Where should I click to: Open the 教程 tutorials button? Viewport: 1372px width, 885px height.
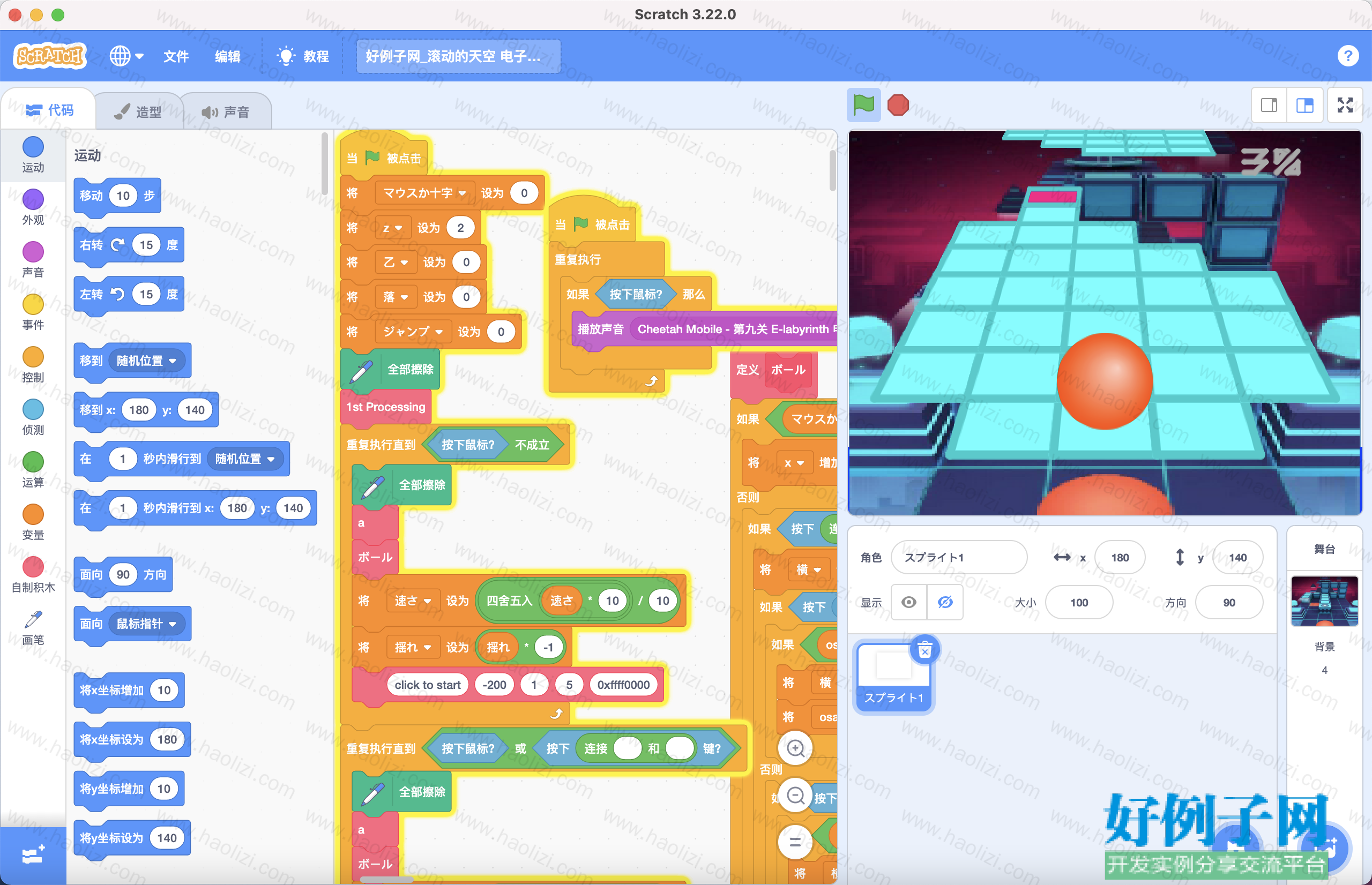coord(303,56)
